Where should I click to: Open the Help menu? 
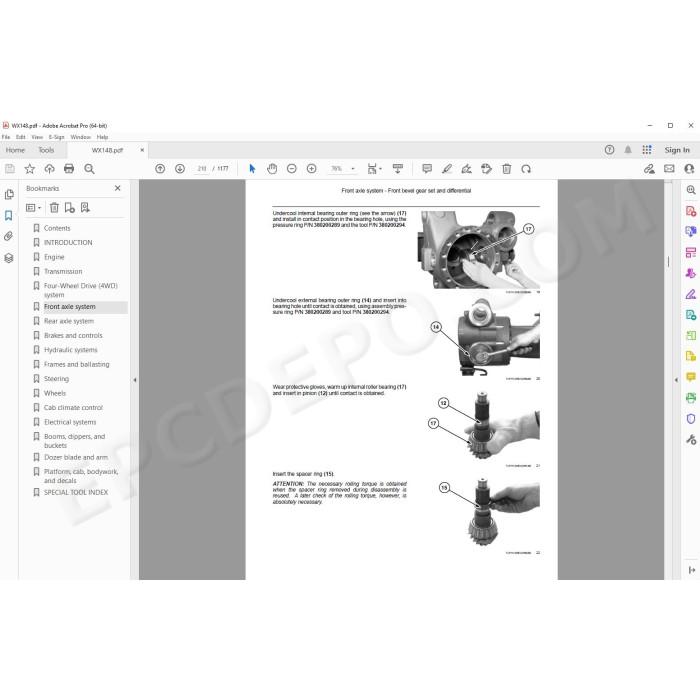click(103, 137)
